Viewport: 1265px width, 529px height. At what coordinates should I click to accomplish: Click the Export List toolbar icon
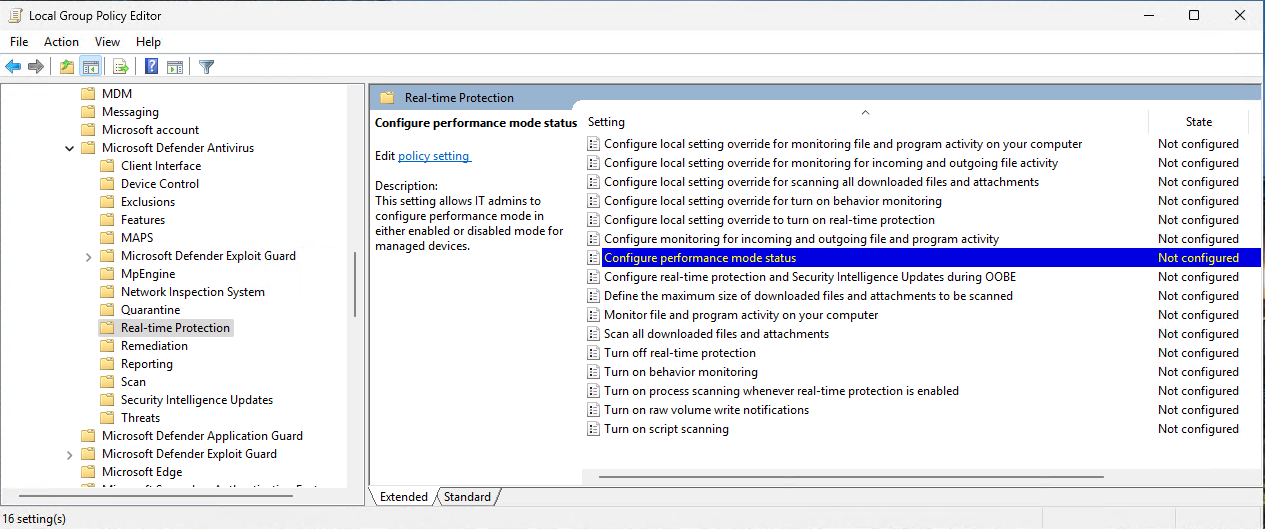click(x=121, y=67)
